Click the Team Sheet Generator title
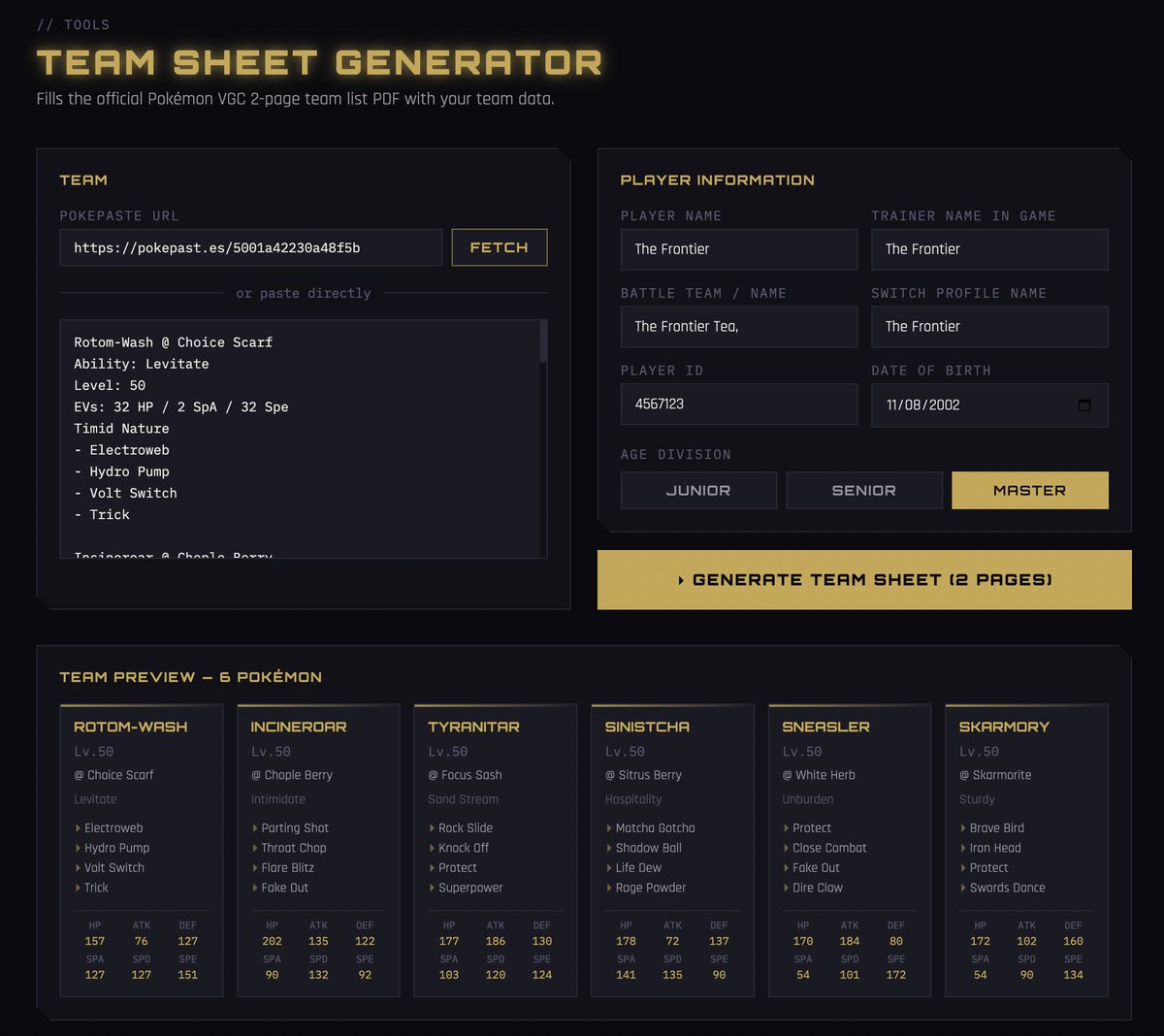The width and height of the screenshot is (1164, 1036). coord(320,63)
